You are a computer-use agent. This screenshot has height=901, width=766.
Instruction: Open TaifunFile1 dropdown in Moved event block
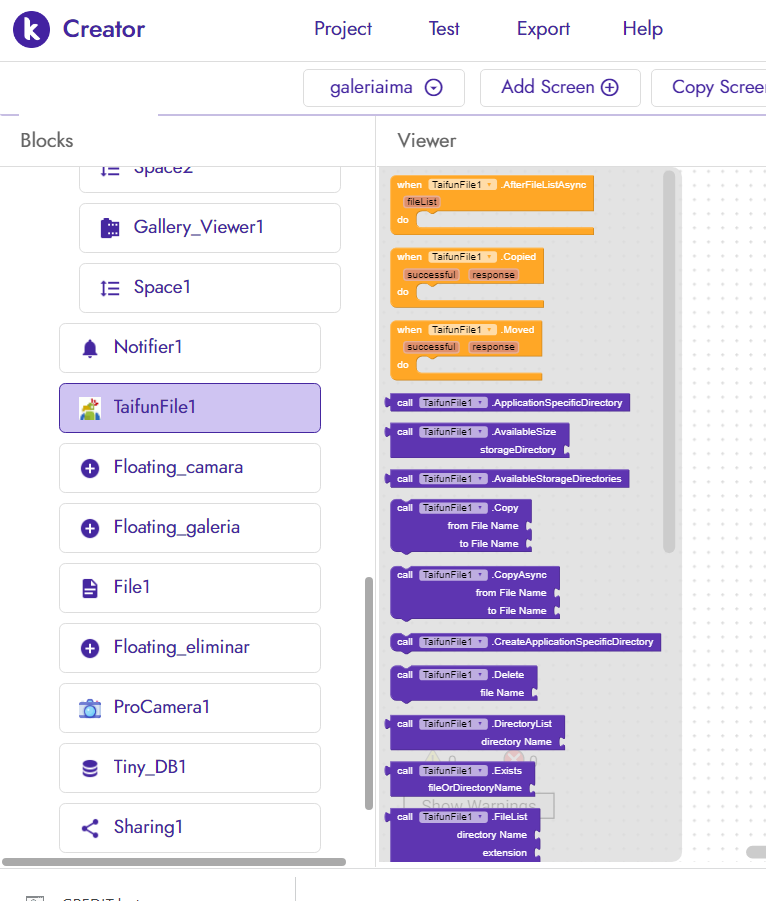tap(462, 330)
